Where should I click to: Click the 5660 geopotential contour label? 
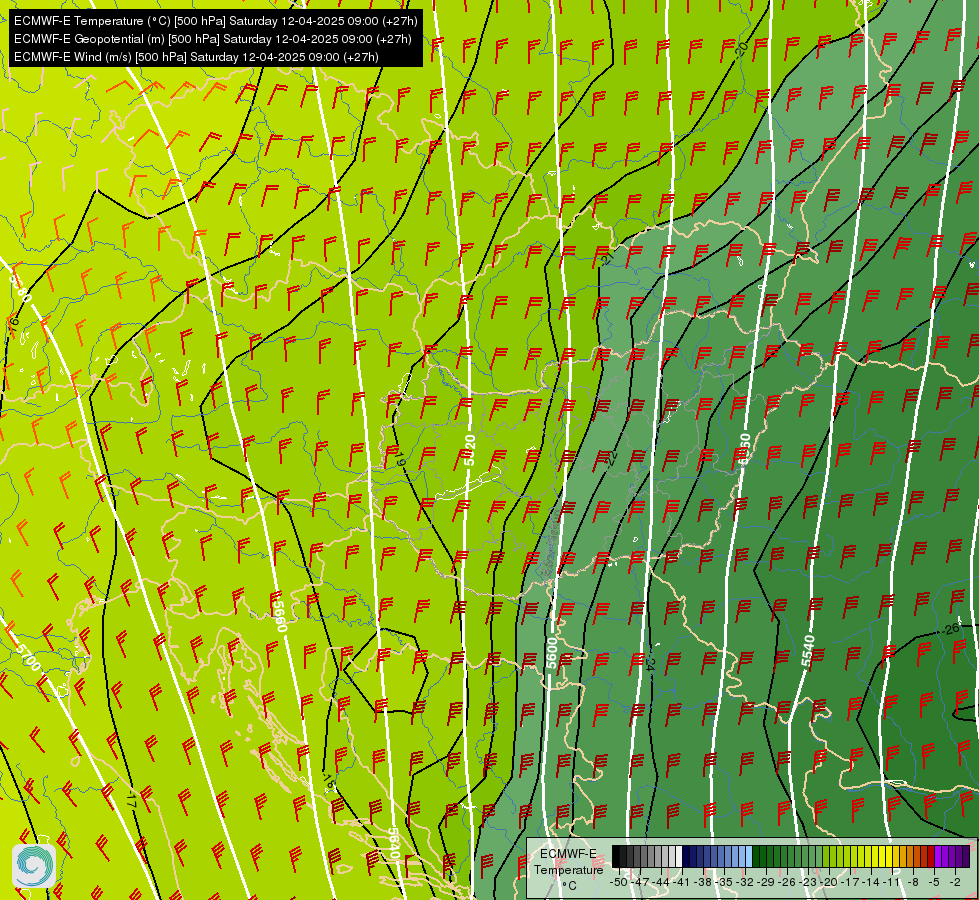click(280, 616)
